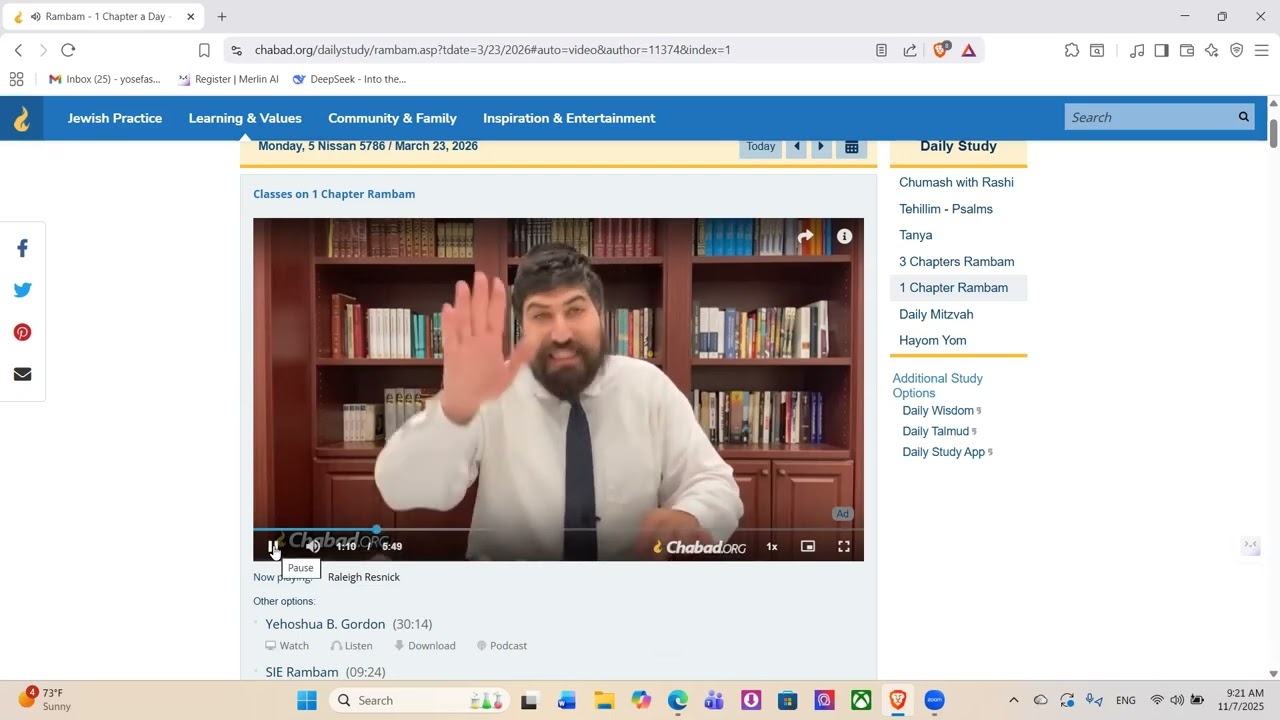Open Daily Study App link
The height and width of the screenshot is (720, 1280).
pos(944,452)
